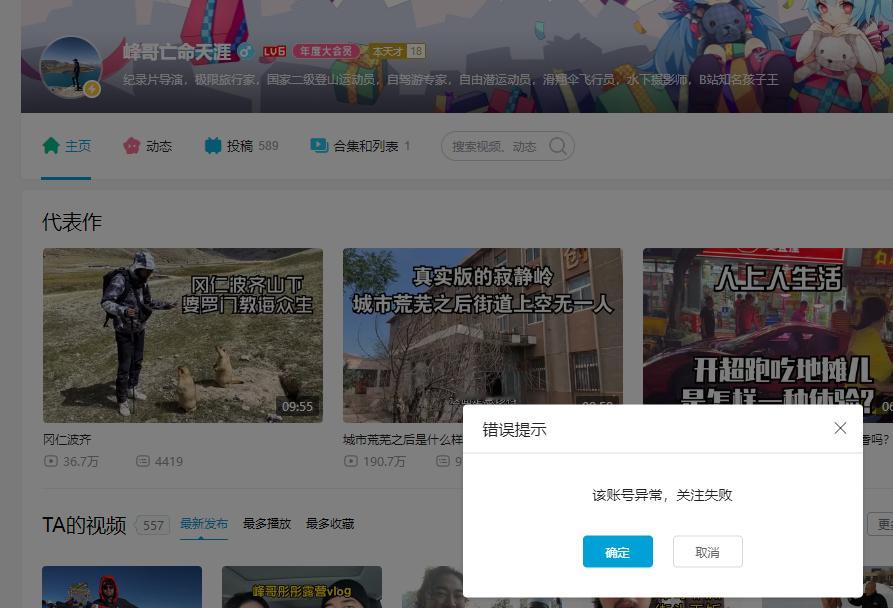Click the 557 video count badge

coord(153,525)
